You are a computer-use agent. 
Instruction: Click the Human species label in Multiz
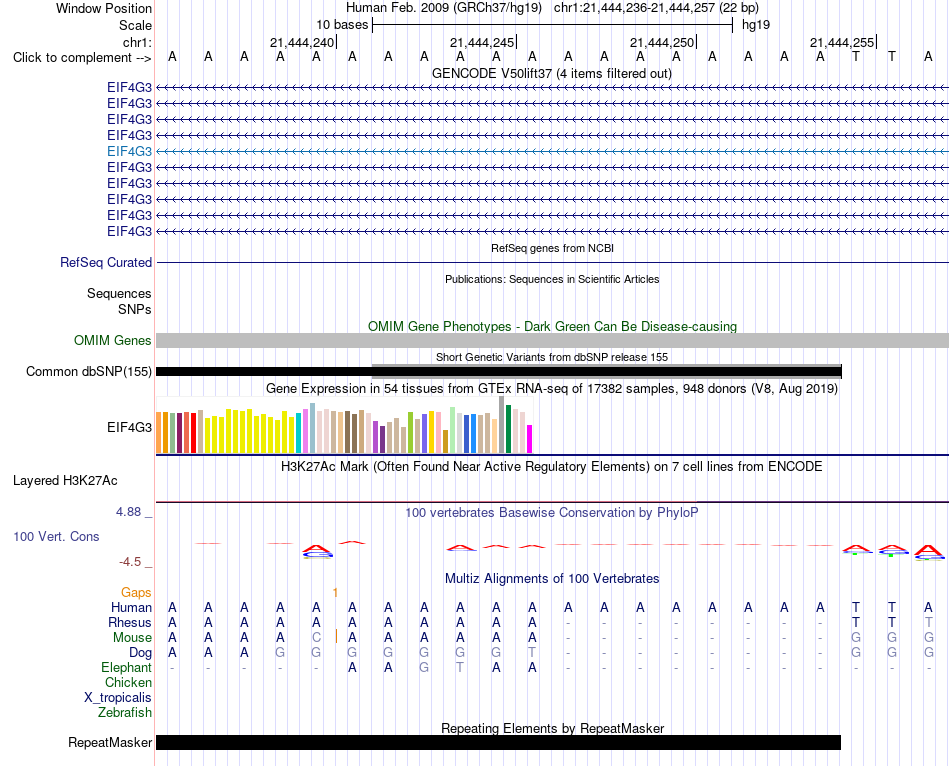coord(131,607)
